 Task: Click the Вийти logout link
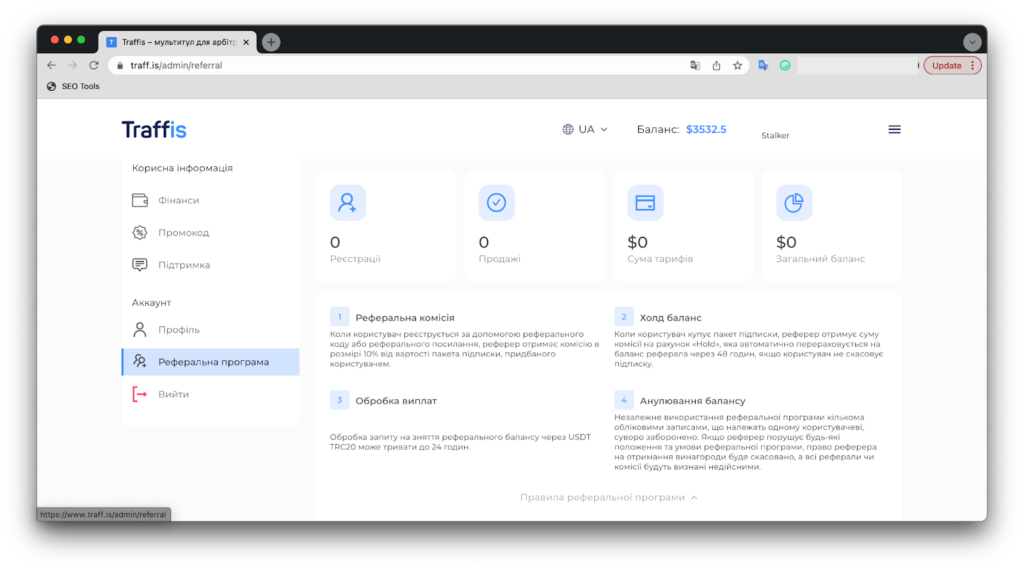click(173, 394)
